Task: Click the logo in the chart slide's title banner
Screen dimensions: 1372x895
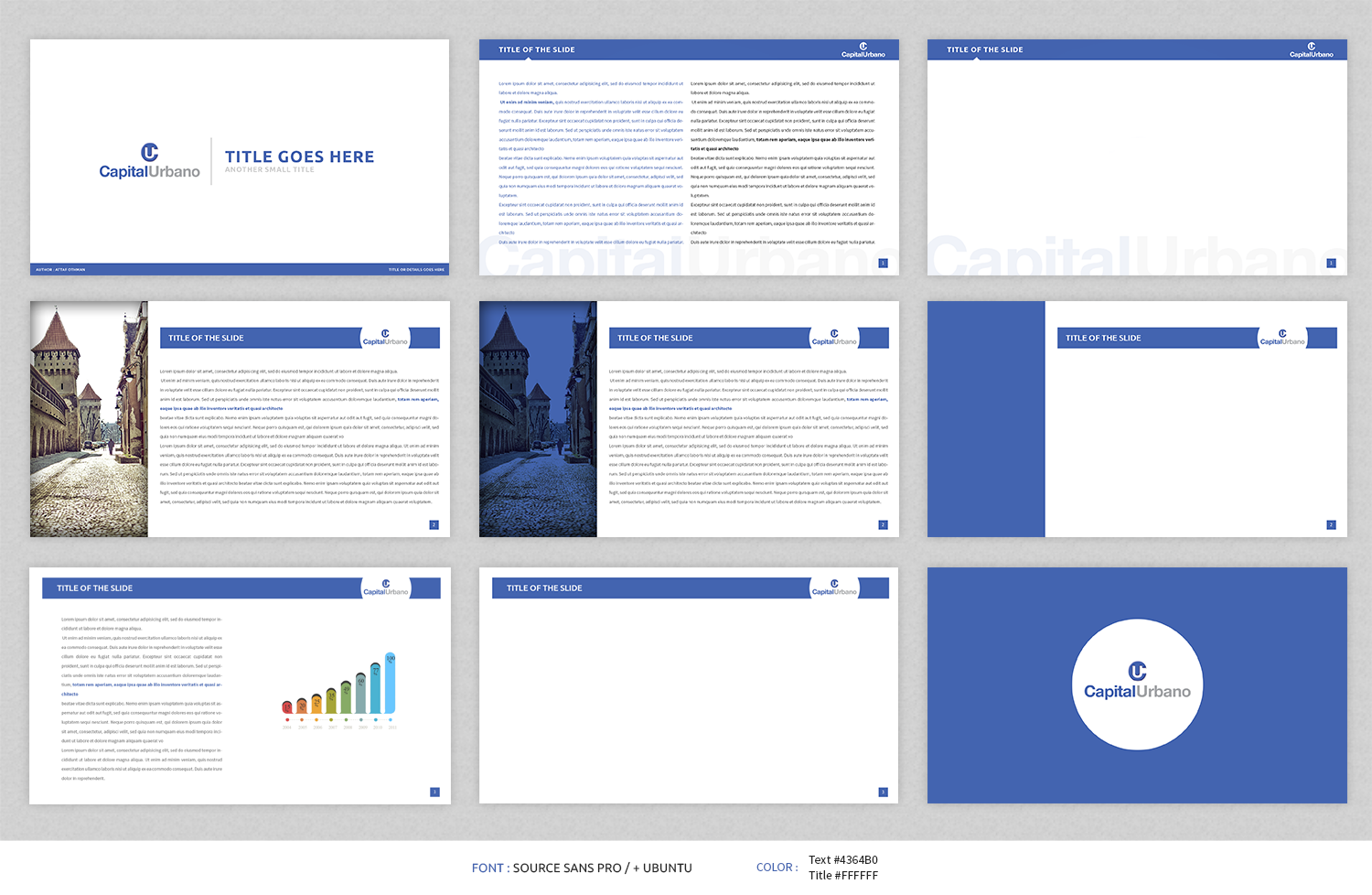Action: 384,588
